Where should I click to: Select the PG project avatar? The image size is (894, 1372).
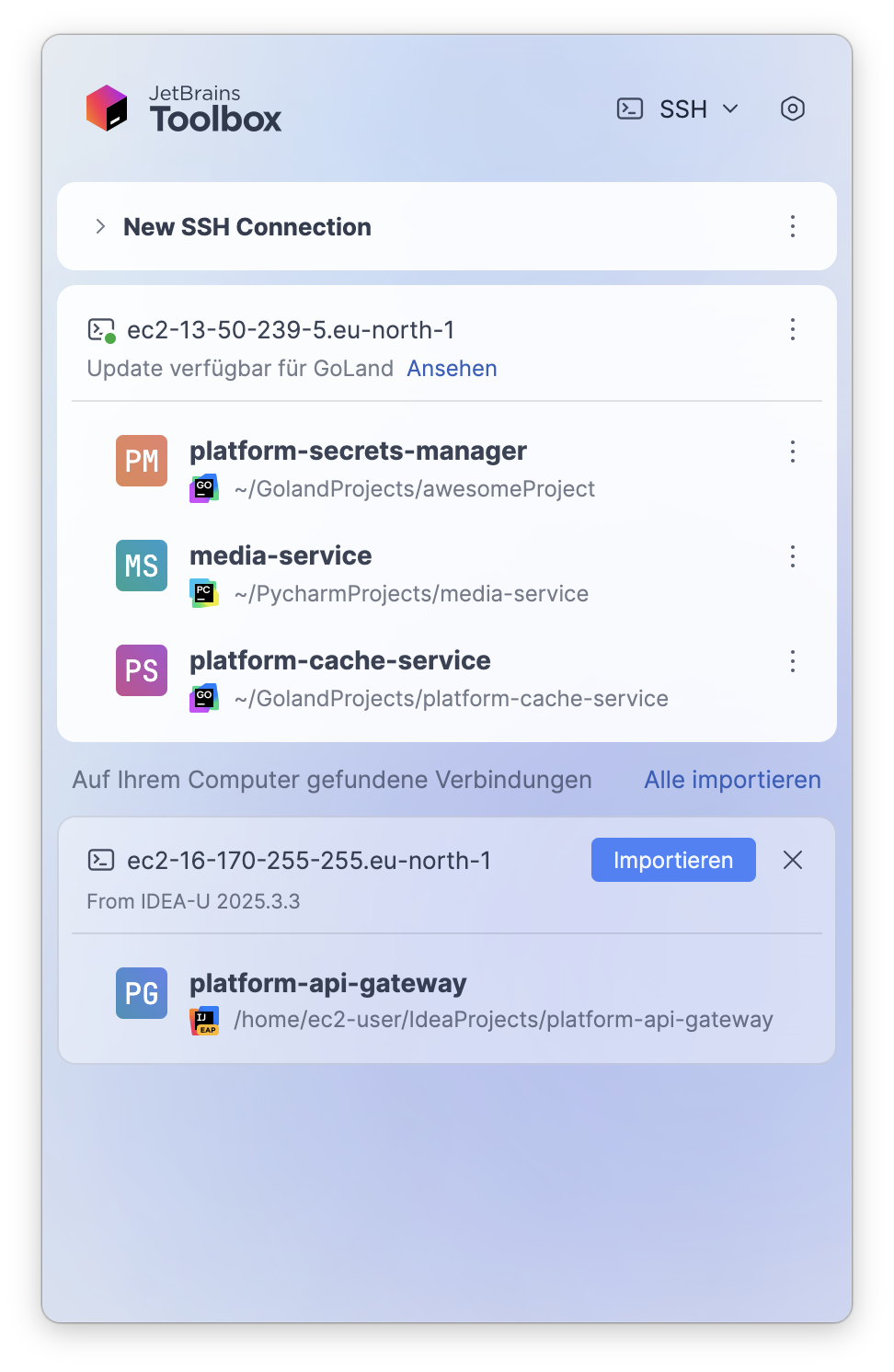[142, 993]
